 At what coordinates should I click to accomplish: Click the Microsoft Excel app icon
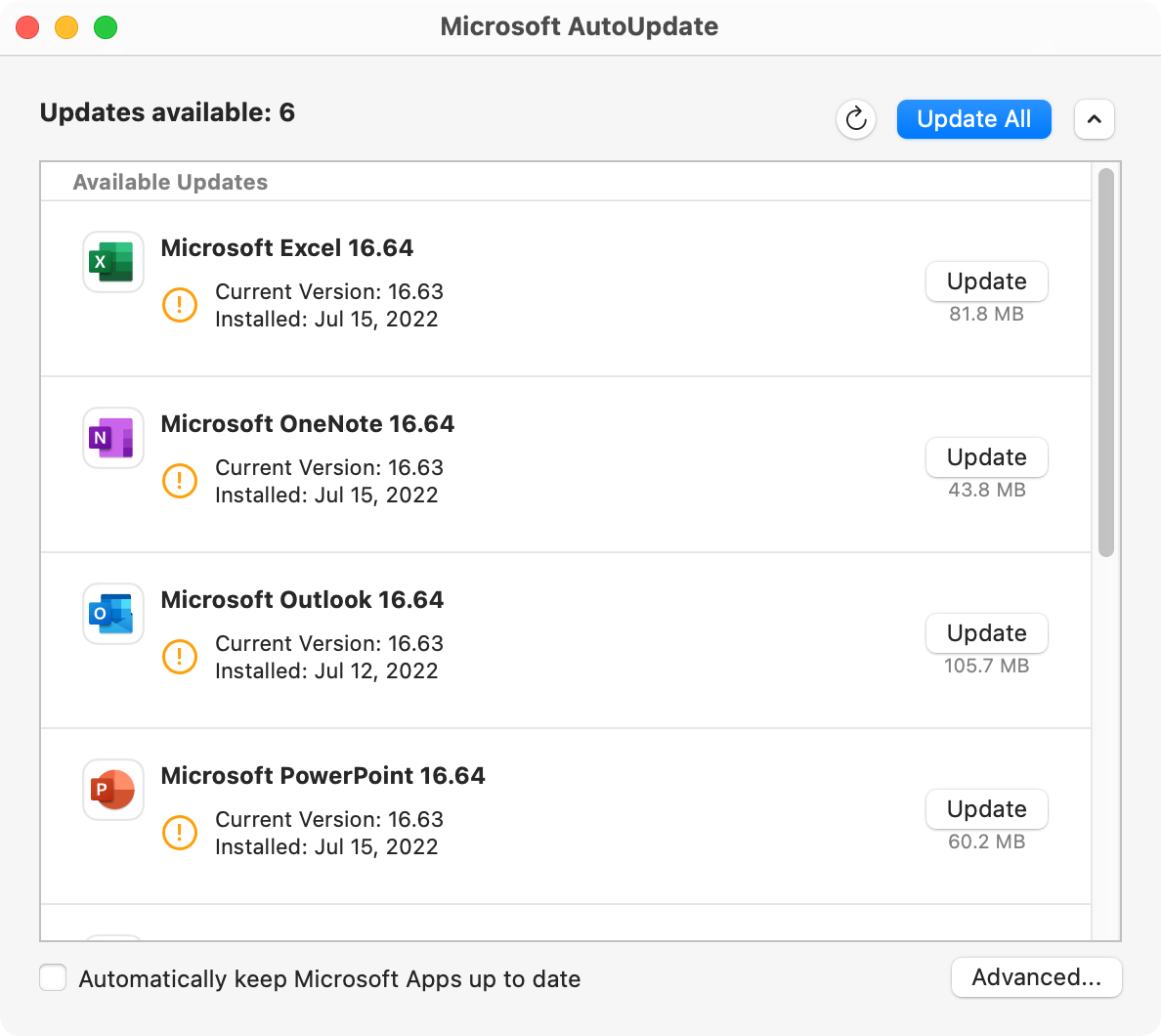coord(113,262)
